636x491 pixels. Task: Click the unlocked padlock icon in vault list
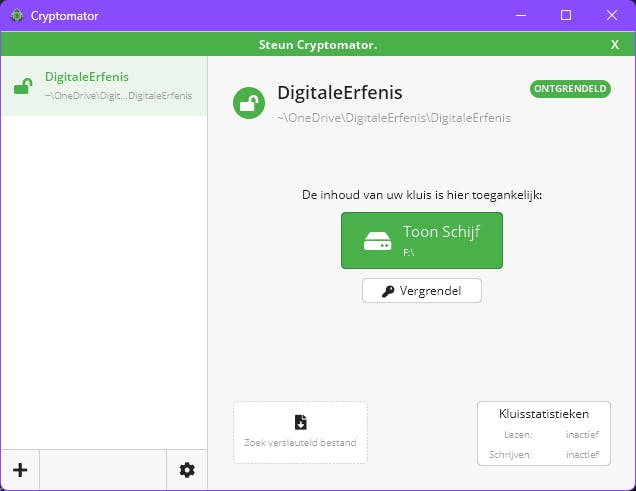(23, 86)
